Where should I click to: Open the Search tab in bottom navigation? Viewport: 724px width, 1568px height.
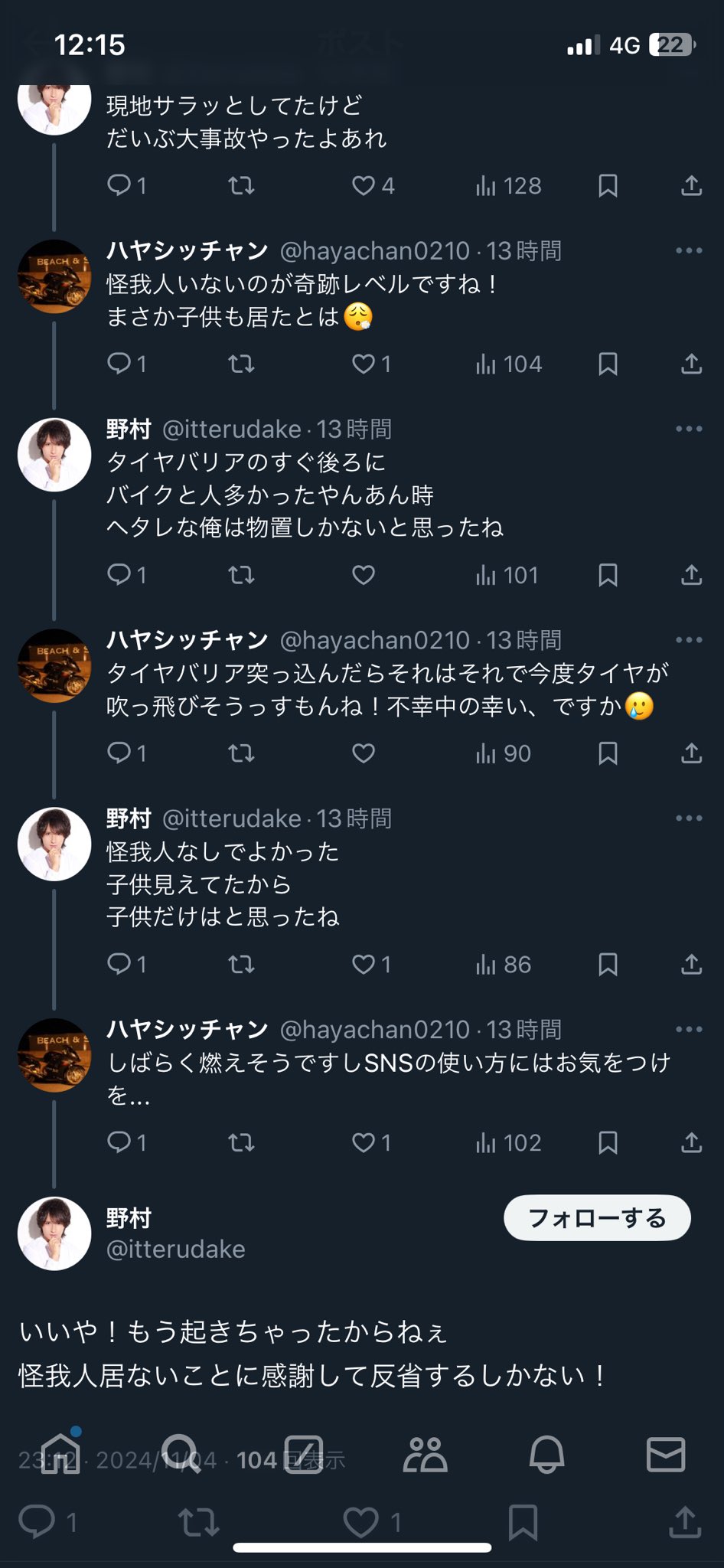pyautogui.click(x=182, y=1453)
